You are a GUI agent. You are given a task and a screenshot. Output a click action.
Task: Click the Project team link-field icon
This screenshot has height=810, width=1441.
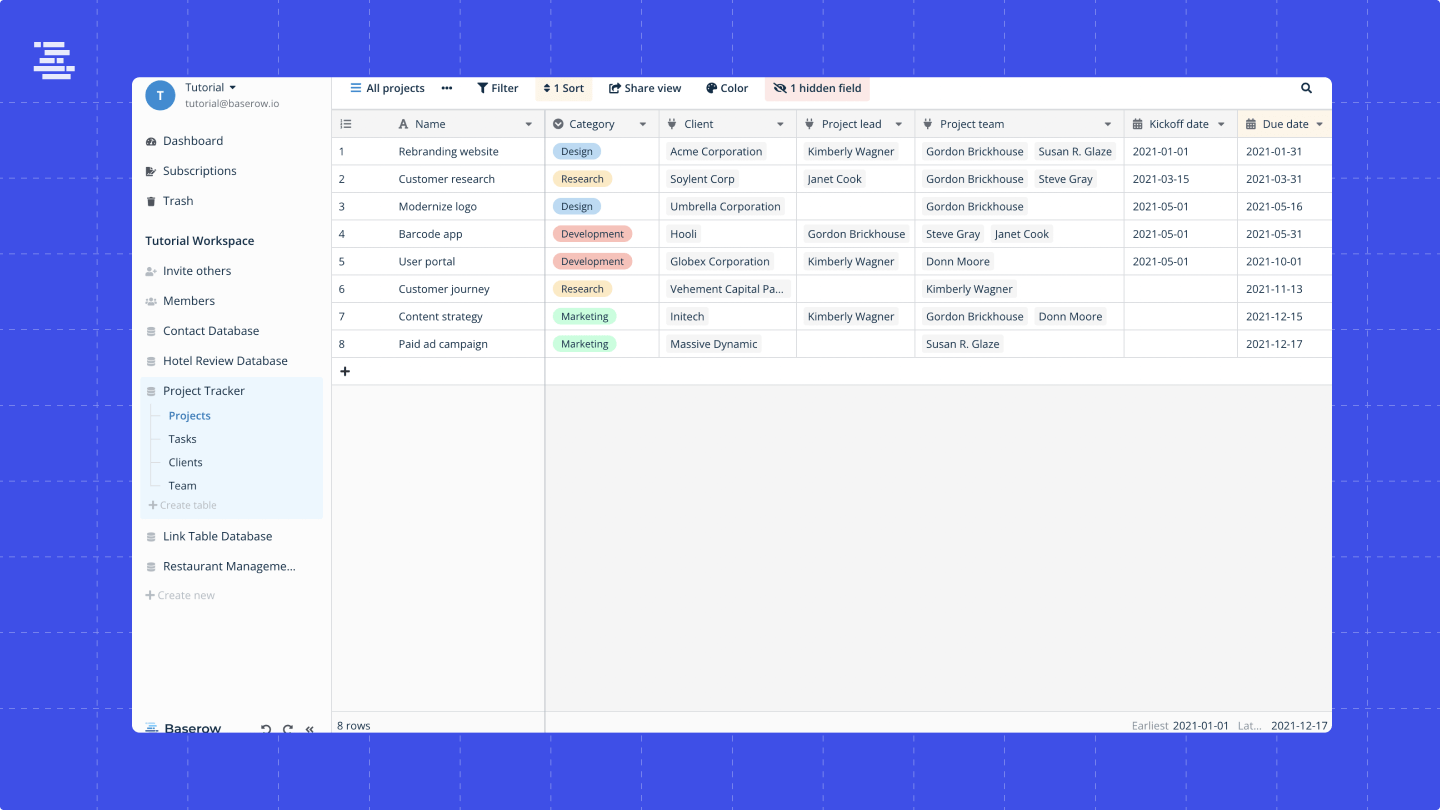point(928,124)
